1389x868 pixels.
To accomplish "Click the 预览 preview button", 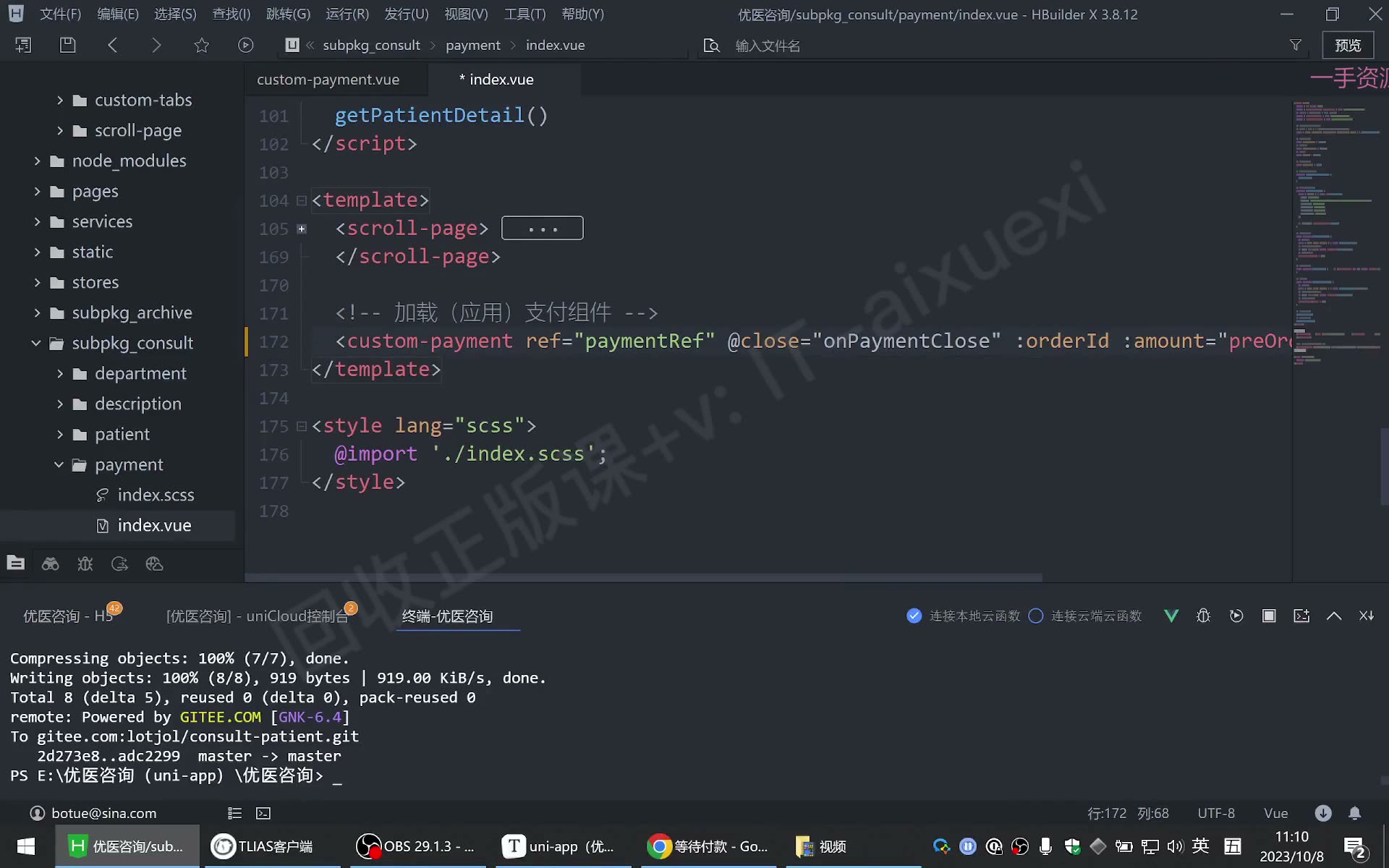I will coord(1348,45).
